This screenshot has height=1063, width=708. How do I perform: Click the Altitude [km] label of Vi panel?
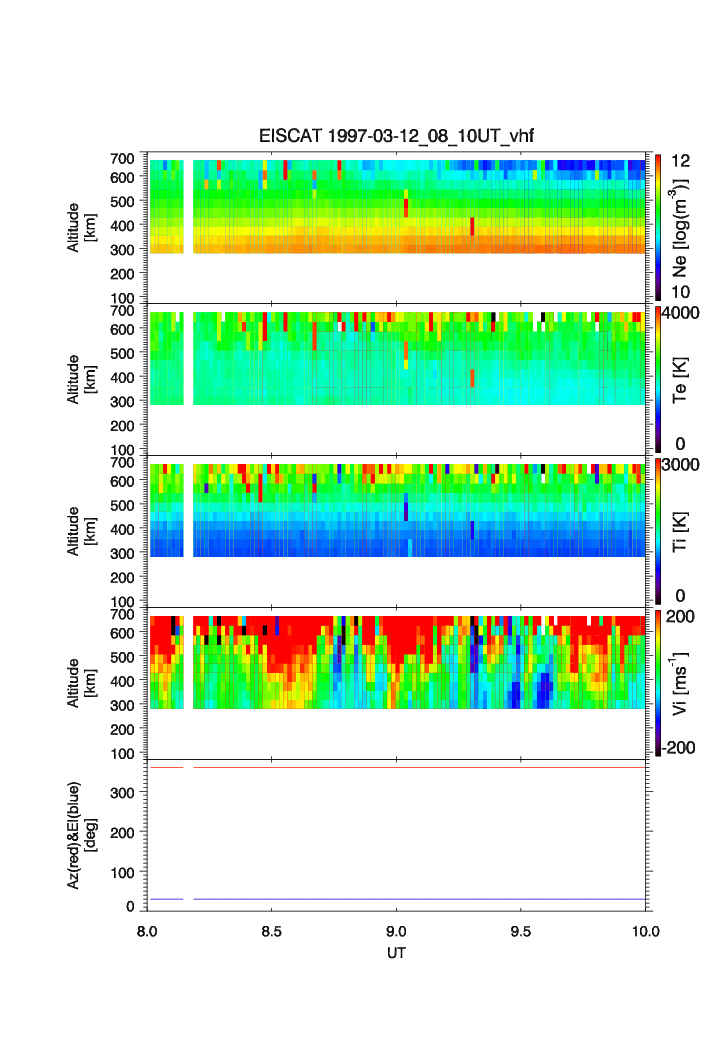click(81, 683)
